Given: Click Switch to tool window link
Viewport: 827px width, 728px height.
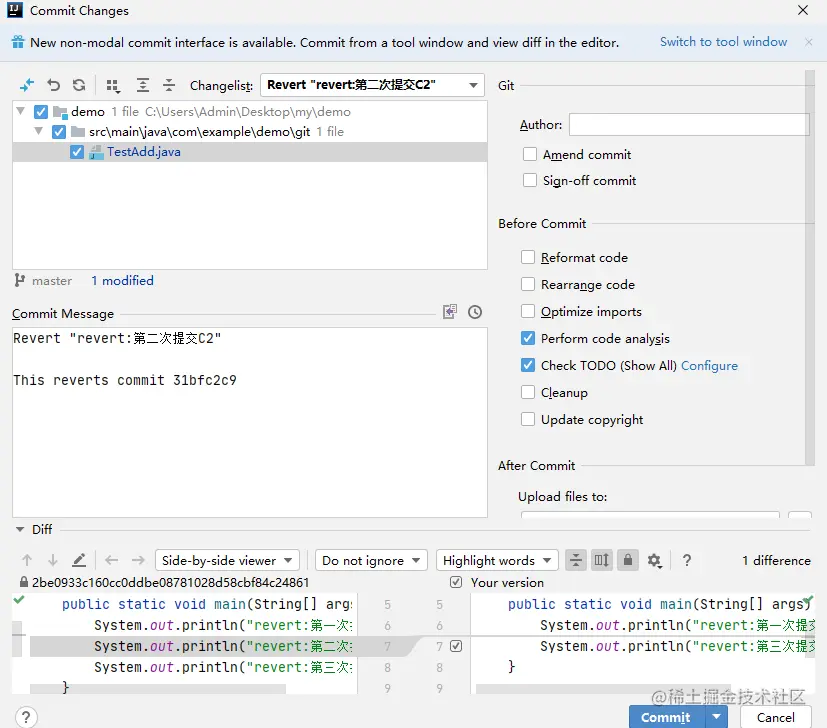Looking at the screenshot, I should [724, 42].
